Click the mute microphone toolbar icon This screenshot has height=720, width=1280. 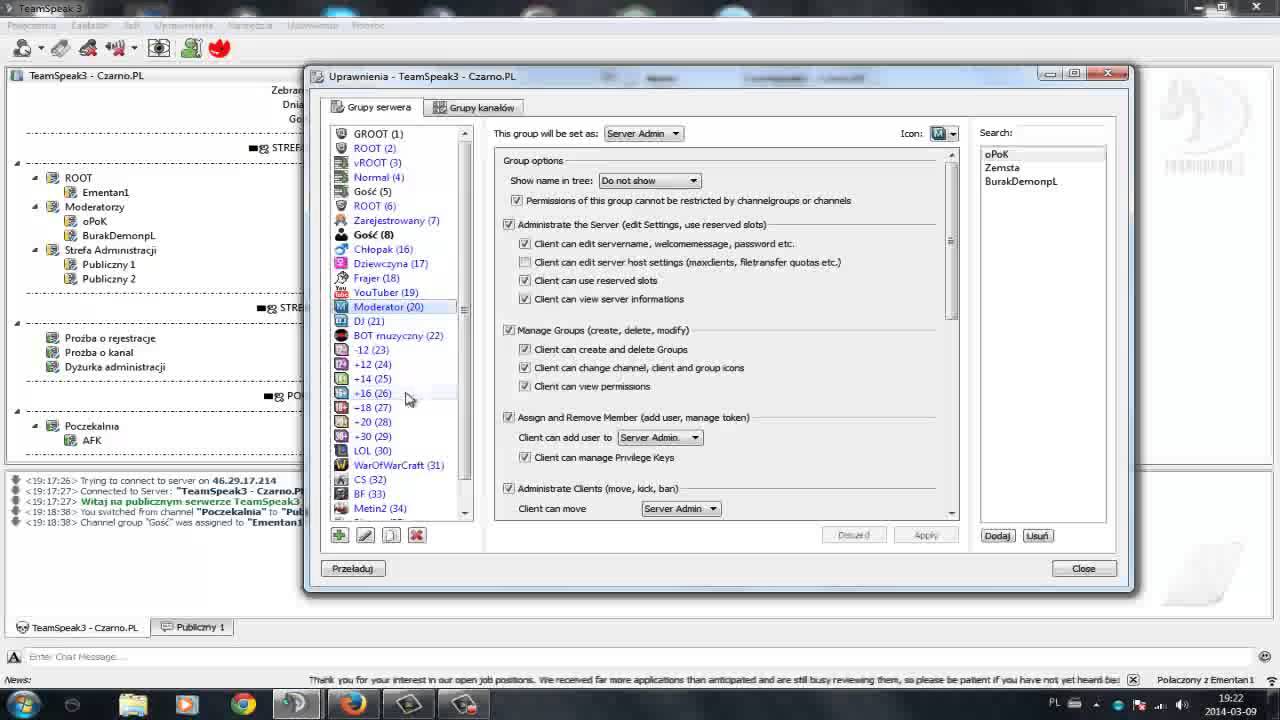pyautogui.click(x=88, y=48)
